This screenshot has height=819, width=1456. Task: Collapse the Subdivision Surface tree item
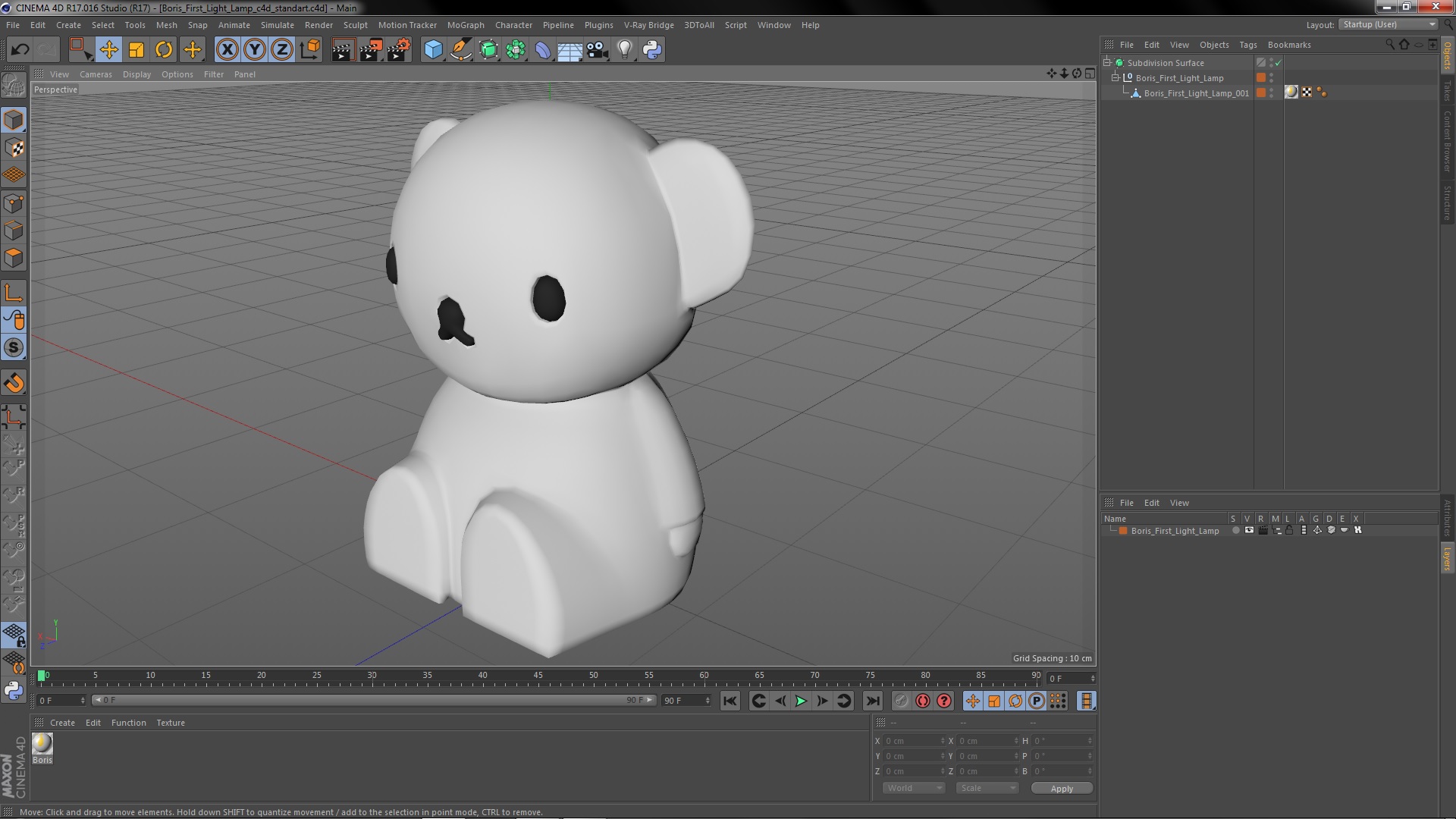point(1107,63)
